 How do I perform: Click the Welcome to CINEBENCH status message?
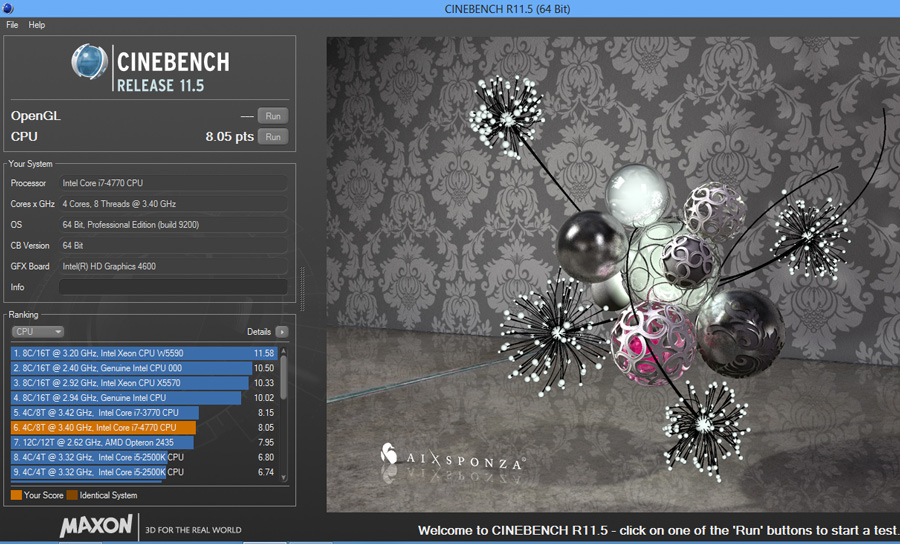[658, 530]
